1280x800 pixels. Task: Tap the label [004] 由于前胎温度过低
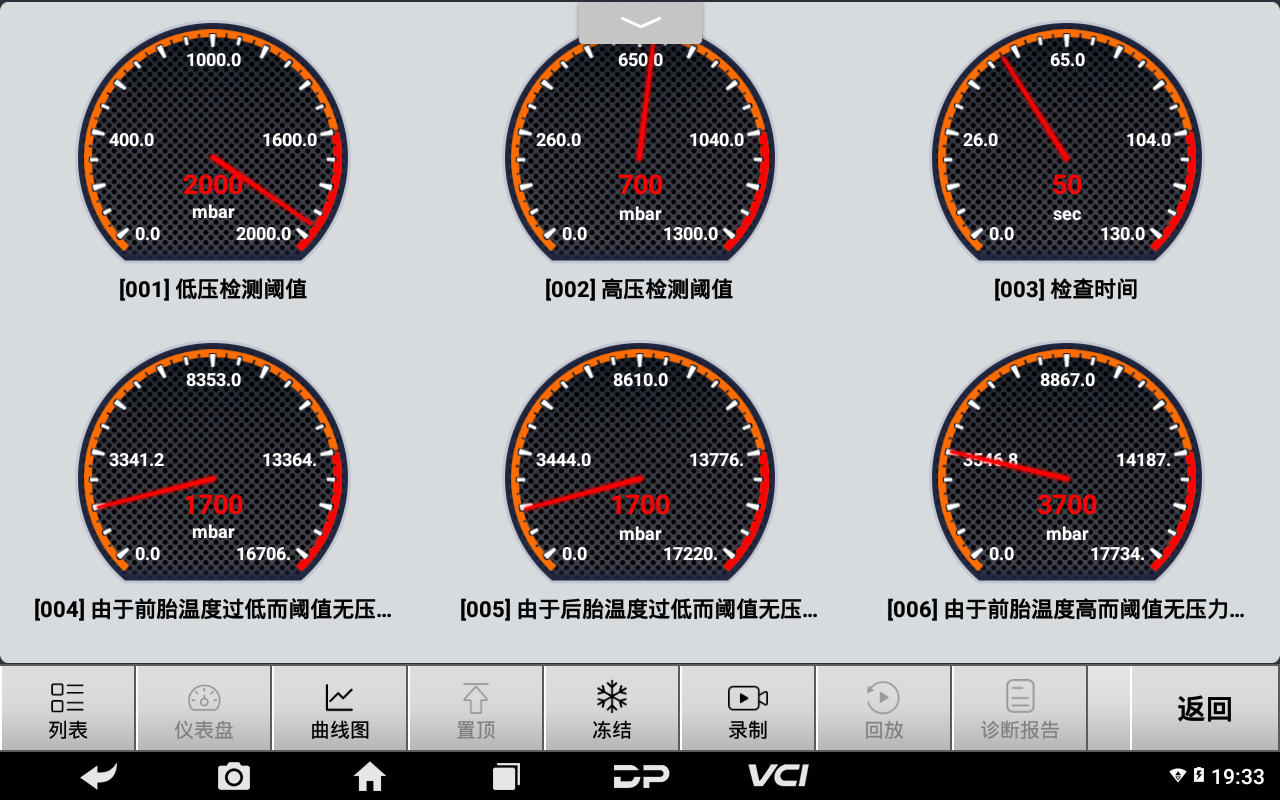pyautogui.click(x=213, y=609)
